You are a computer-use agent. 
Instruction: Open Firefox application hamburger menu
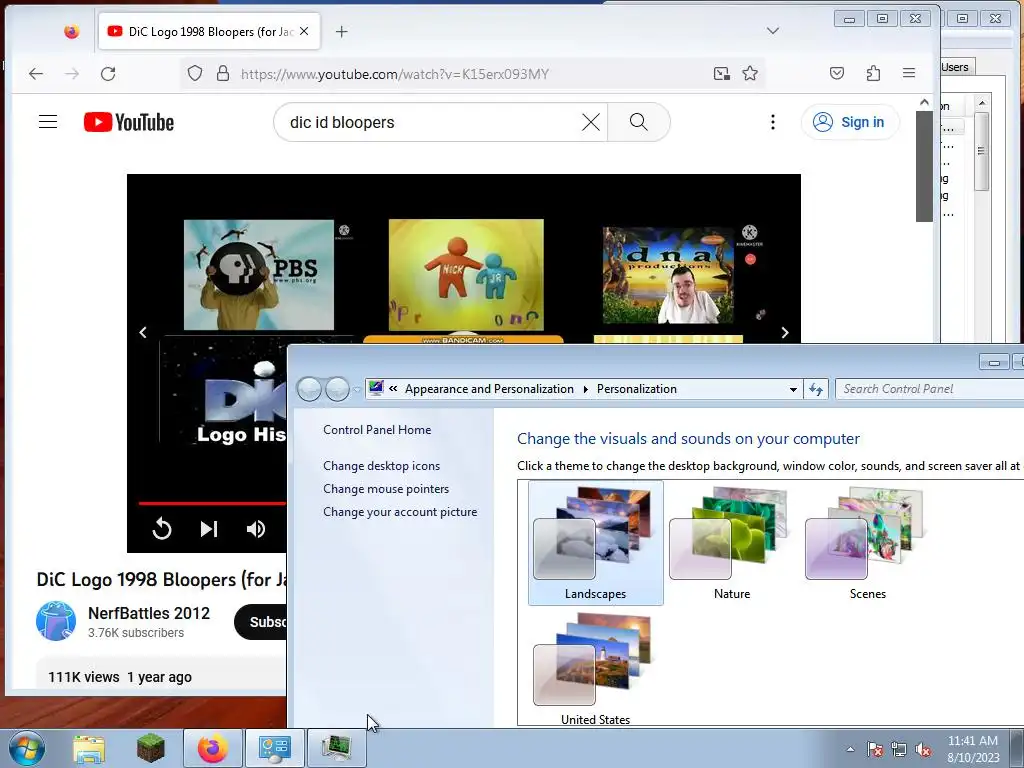coord(909,73)
